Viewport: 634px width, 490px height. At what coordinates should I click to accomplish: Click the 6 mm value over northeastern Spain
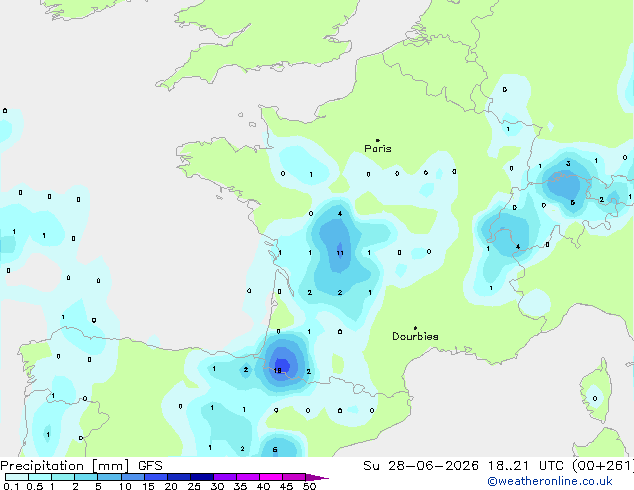(275, 450)
